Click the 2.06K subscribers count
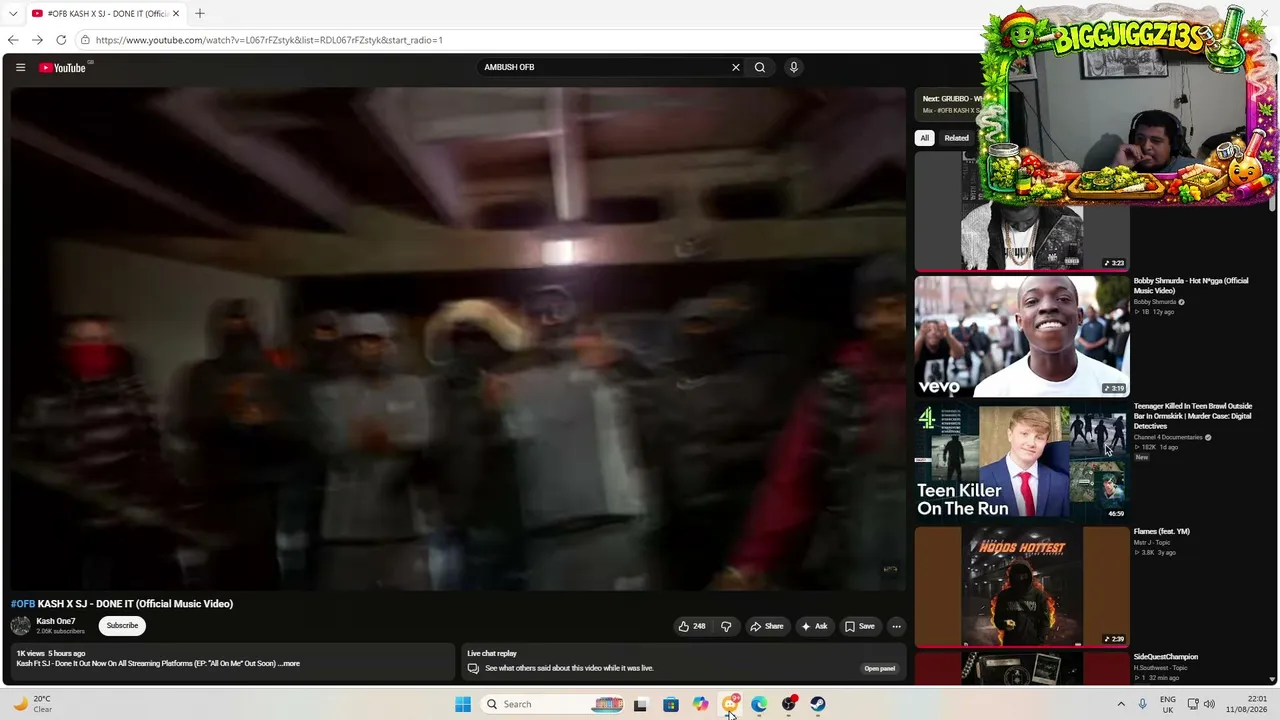Screen dimensions: 1280x720 click(60, 632)
